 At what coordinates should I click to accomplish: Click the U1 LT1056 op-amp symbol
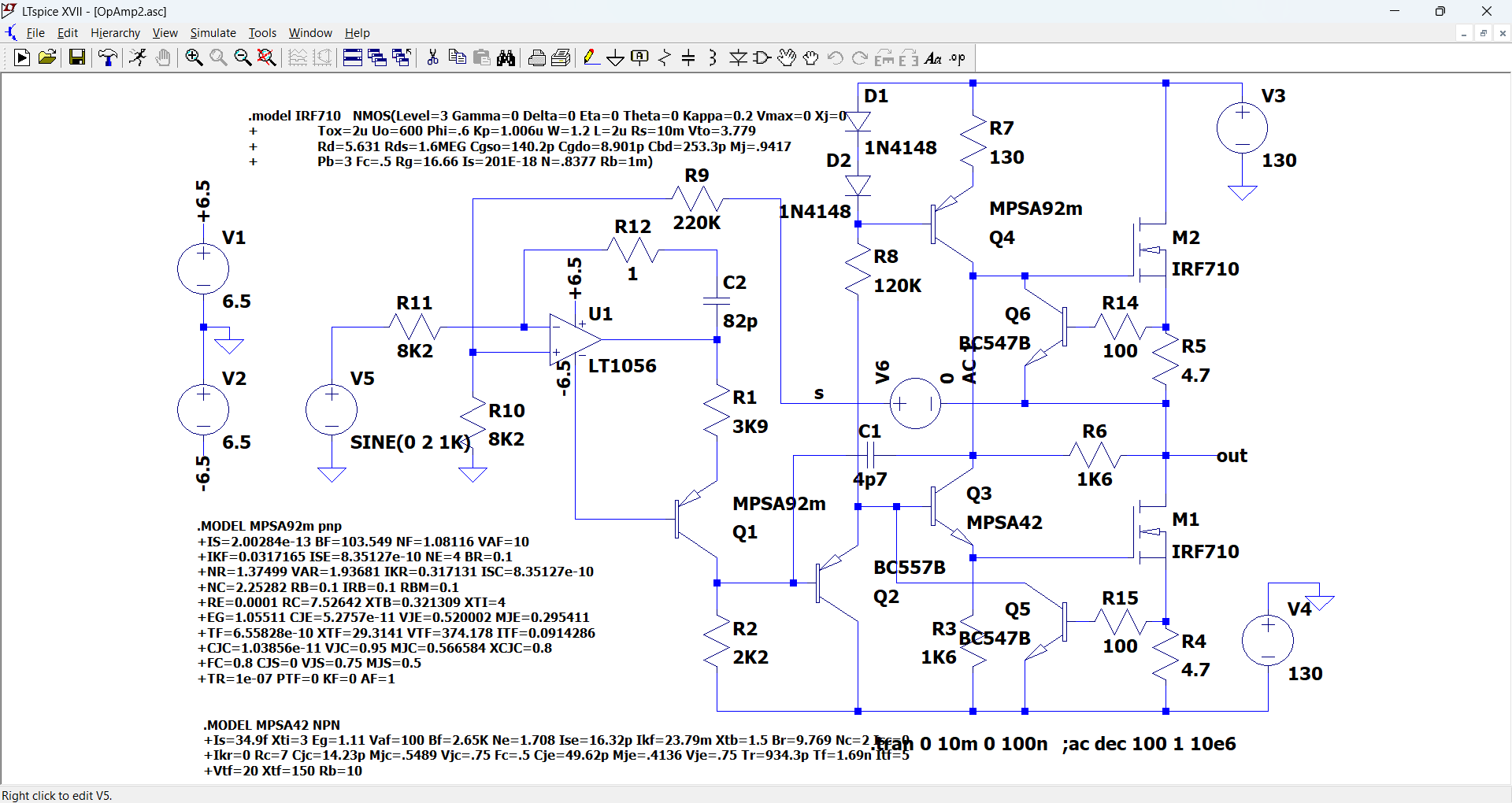575,339
